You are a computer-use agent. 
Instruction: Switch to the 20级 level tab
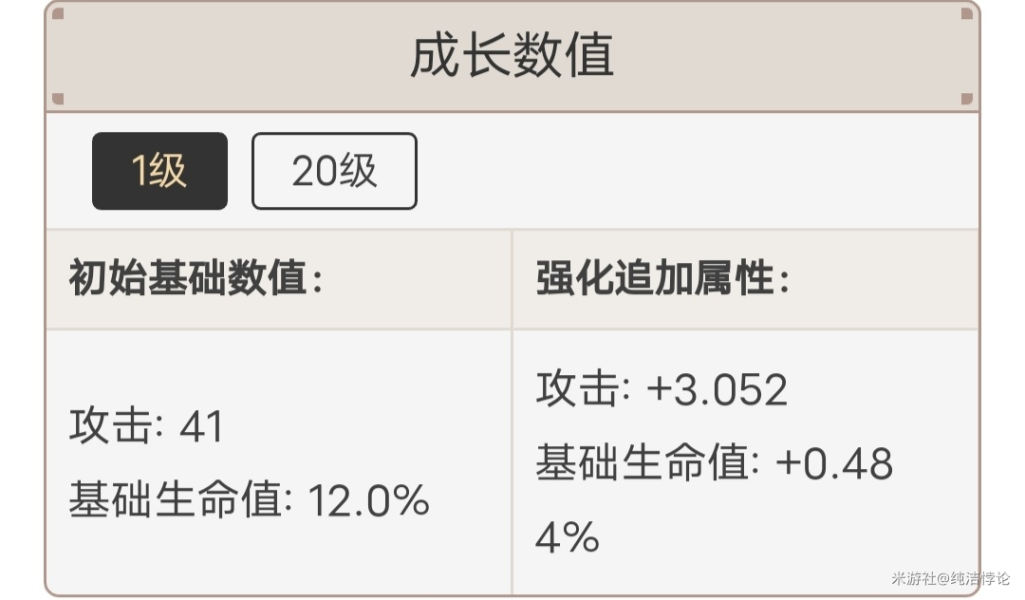point(334,171)
